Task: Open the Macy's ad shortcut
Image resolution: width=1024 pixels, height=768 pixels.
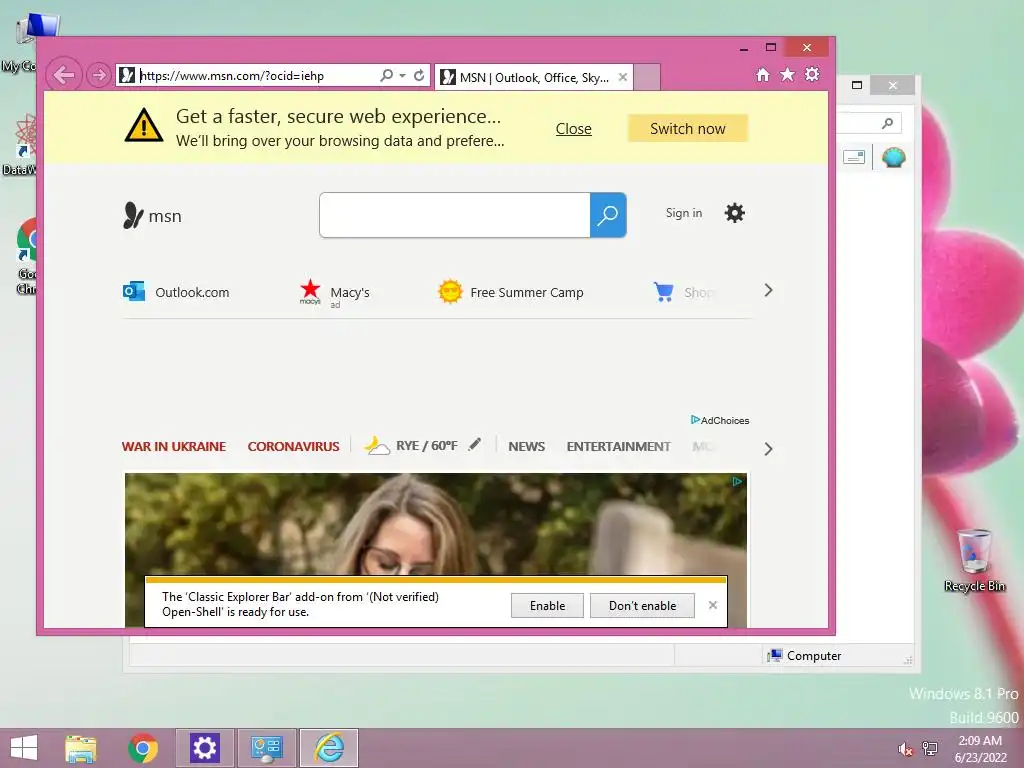Action: [x=334, y=293]
